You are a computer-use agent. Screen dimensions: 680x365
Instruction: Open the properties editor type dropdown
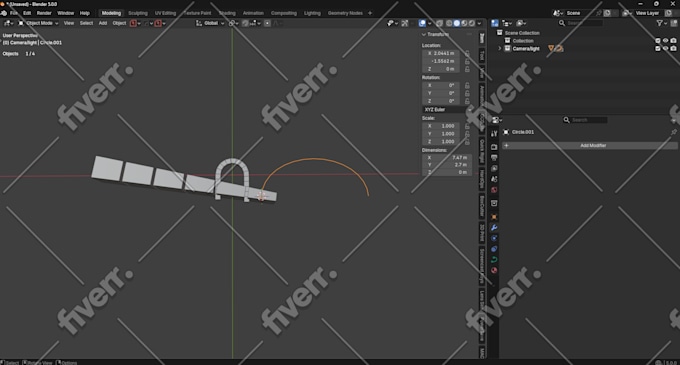[x=497, y=120]
